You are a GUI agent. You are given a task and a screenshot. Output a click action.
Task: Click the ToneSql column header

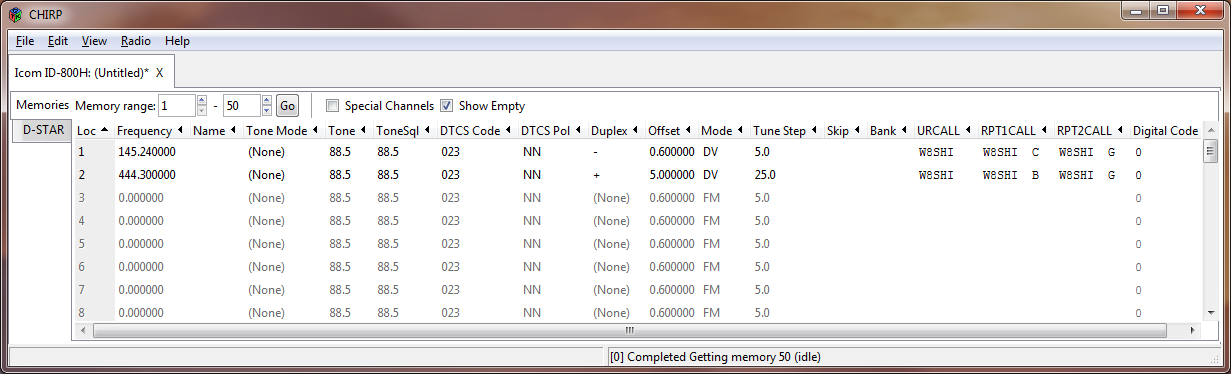(x=404, y=130)
